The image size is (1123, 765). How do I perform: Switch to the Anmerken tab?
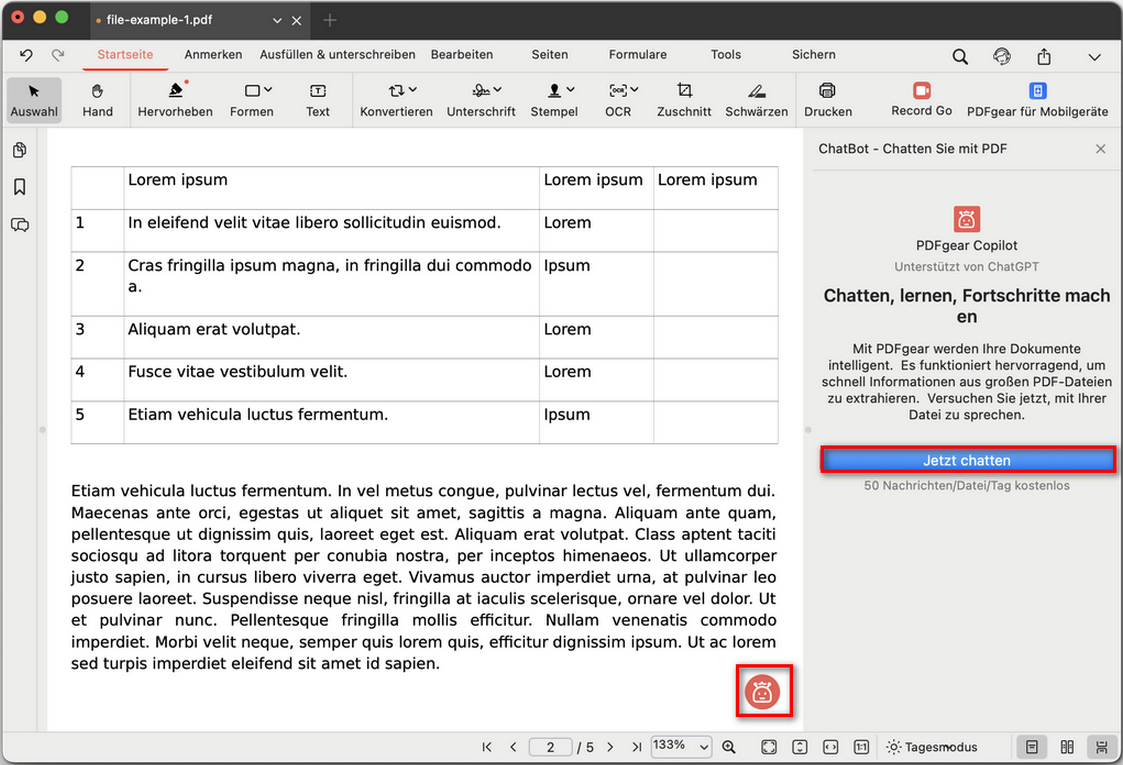[x=213, y=55]
